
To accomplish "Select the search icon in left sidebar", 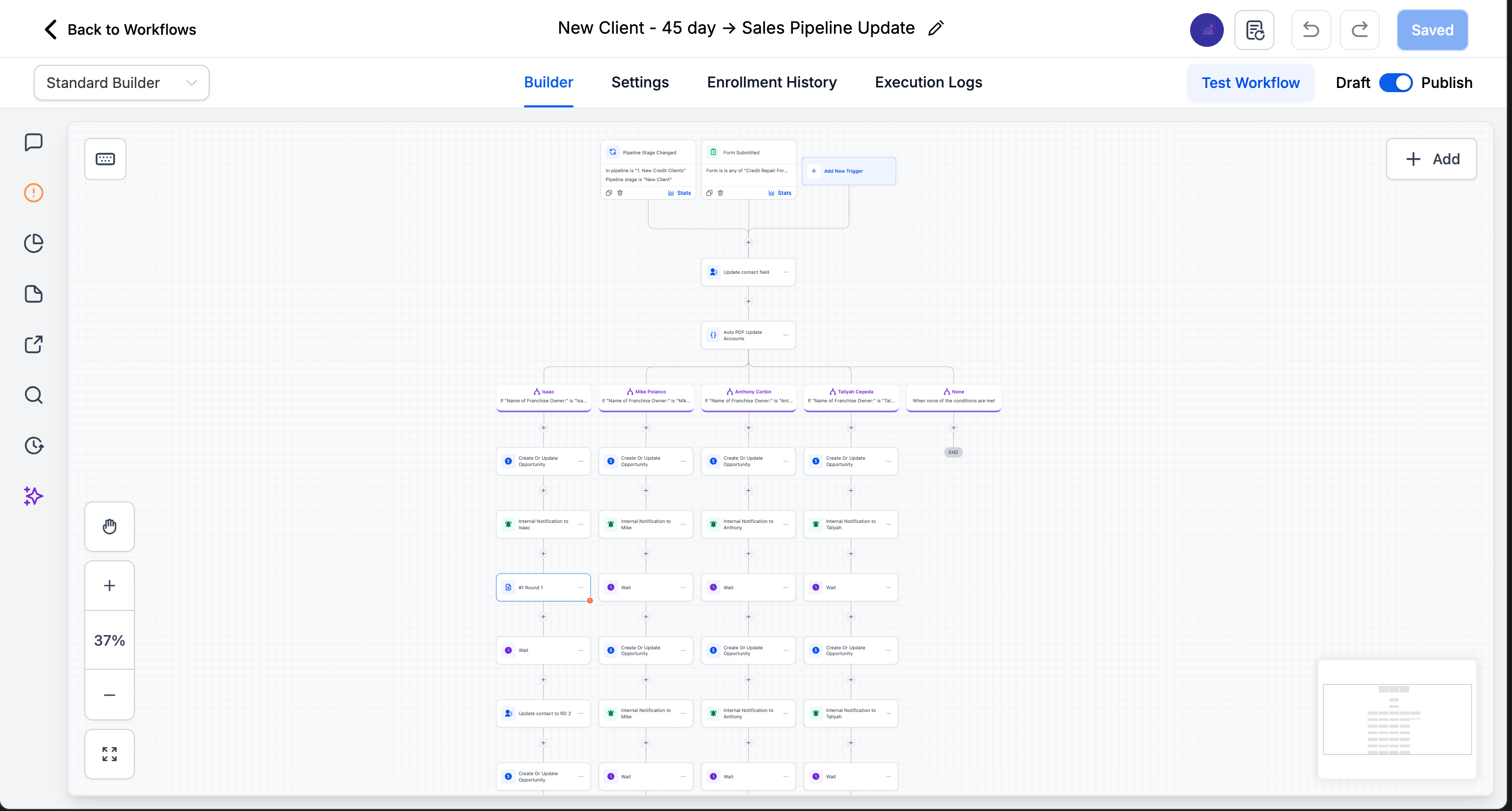I will [x=34, y=395].
